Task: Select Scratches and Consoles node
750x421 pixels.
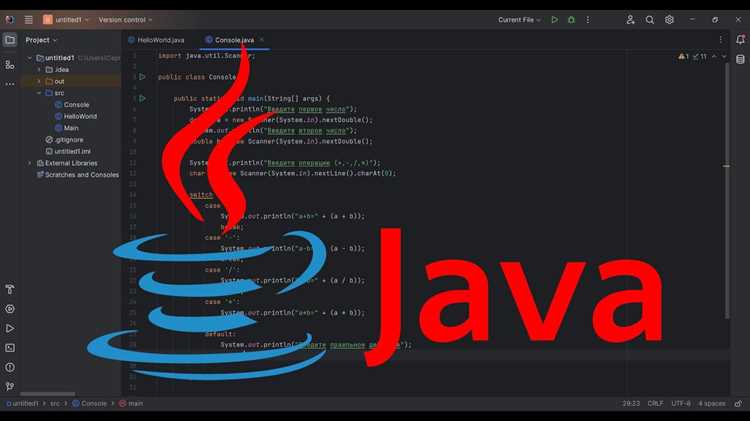Action: click(78, 175)
